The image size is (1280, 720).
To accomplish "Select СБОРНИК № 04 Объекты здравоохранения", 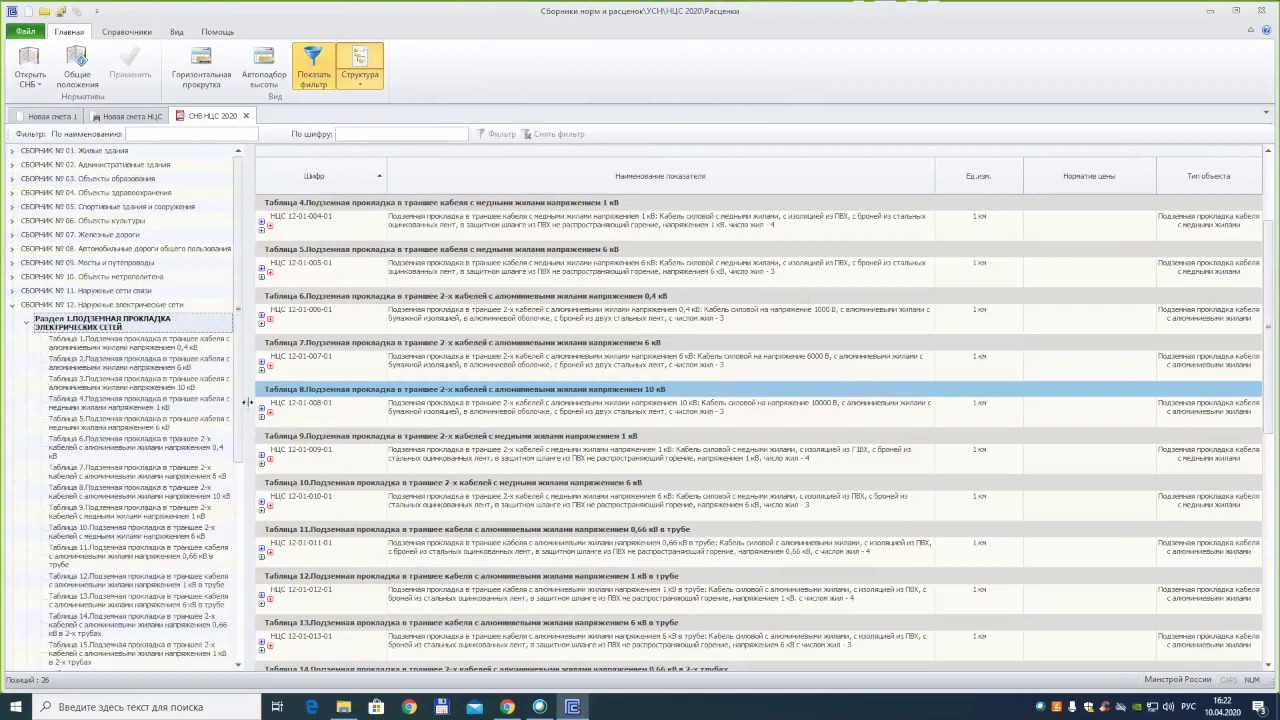I will (x=96, y=193).
